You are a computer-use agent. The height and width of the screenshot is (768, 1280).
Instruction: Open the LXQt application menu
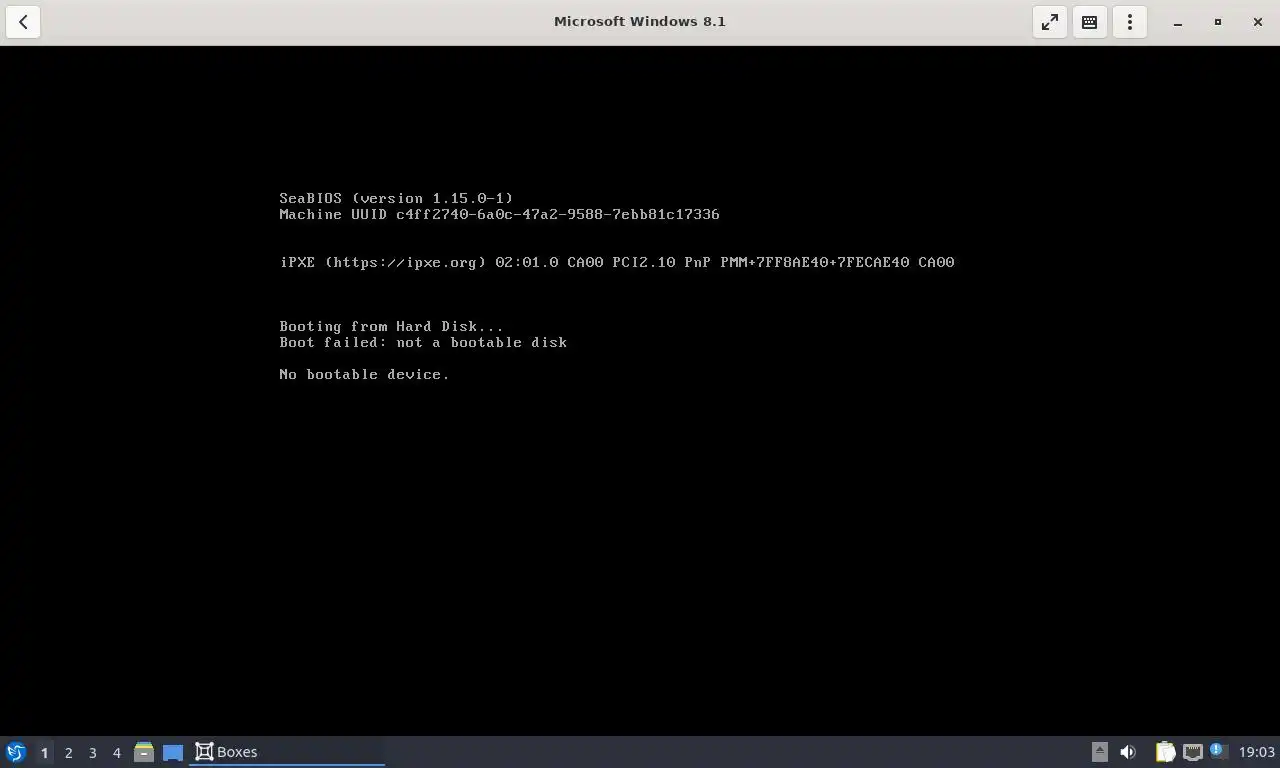tap(16, 752)
